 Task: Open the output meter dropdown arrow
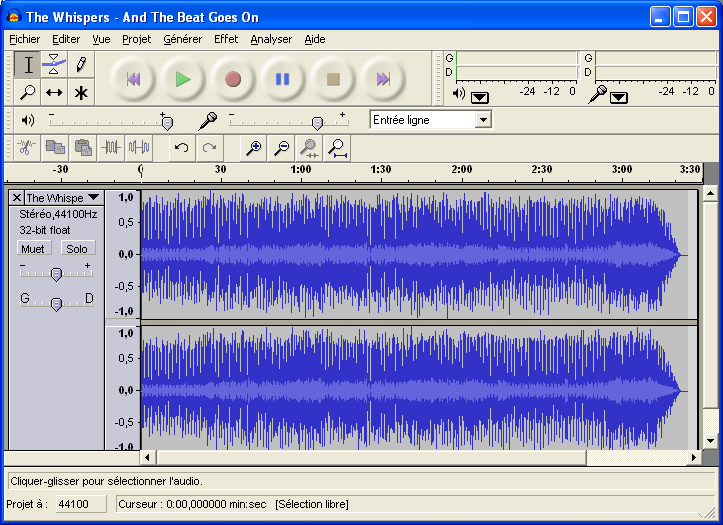pyautogui.click(x=480, y=98)
